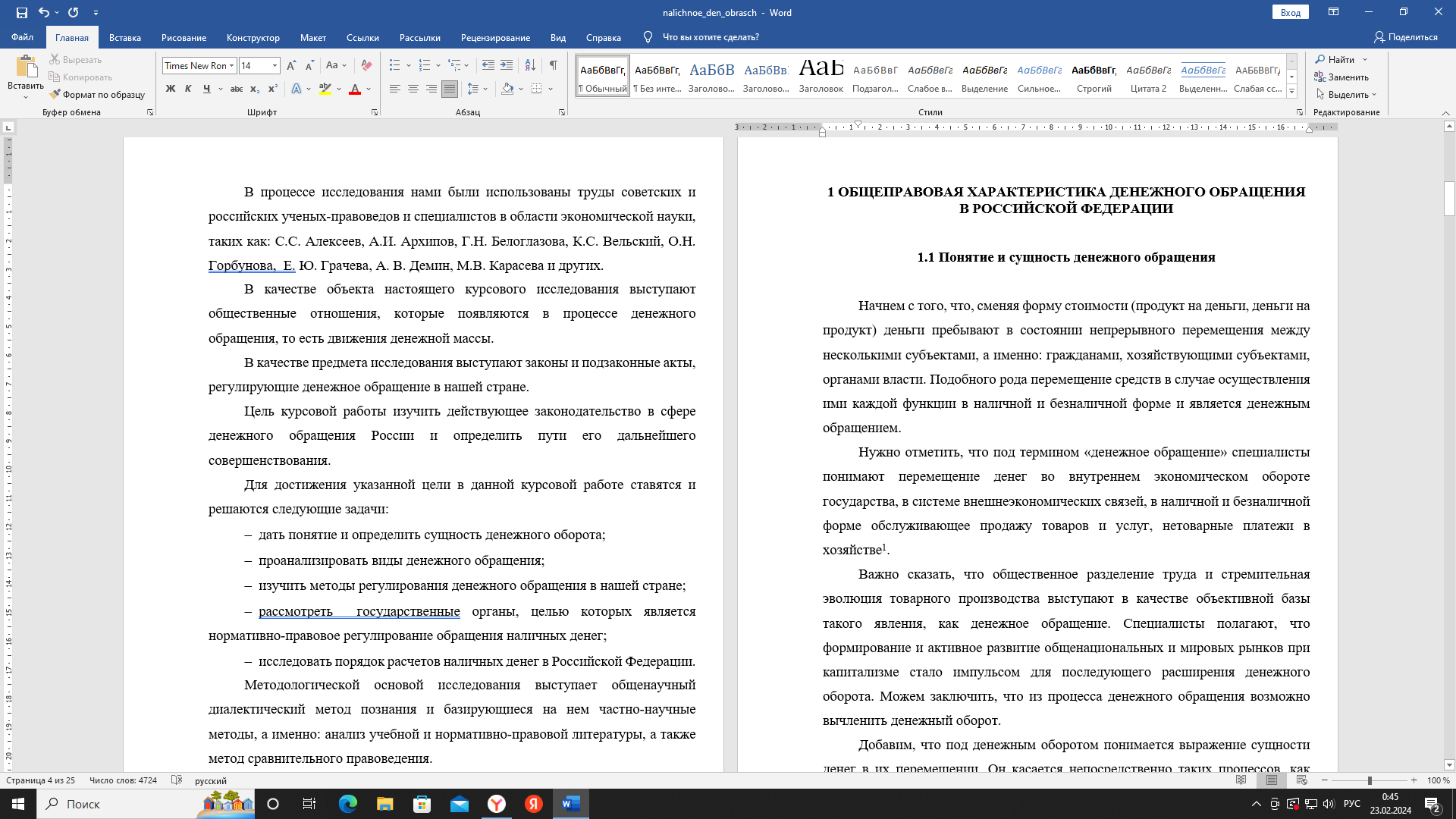Viewport: 1456px width, 819px height.
Task: Click the Поделиться share button
Action: coord(1406,37)
